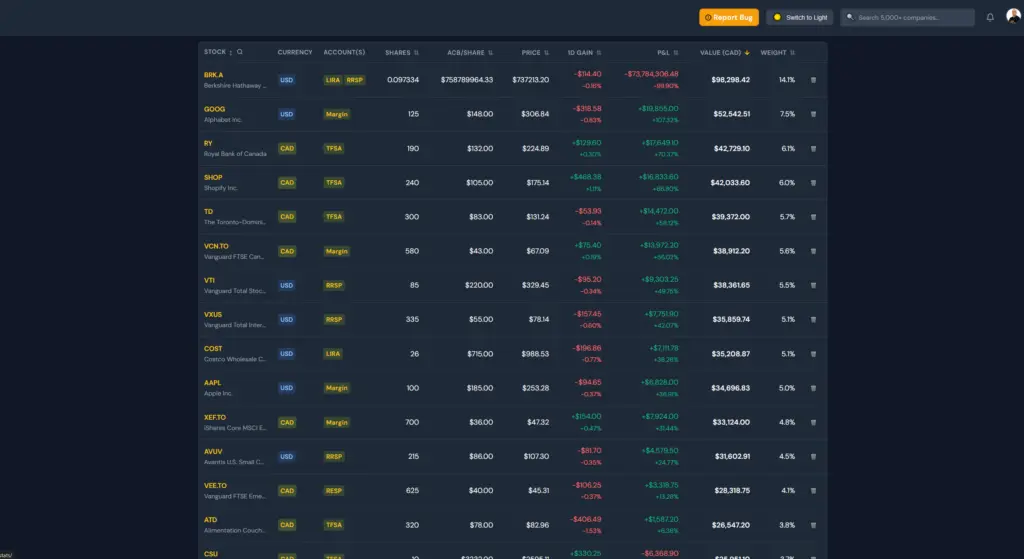This screenshot has height=559, width=1024.
Task: Sort by the PRICE column
Action: pos(535,52)
